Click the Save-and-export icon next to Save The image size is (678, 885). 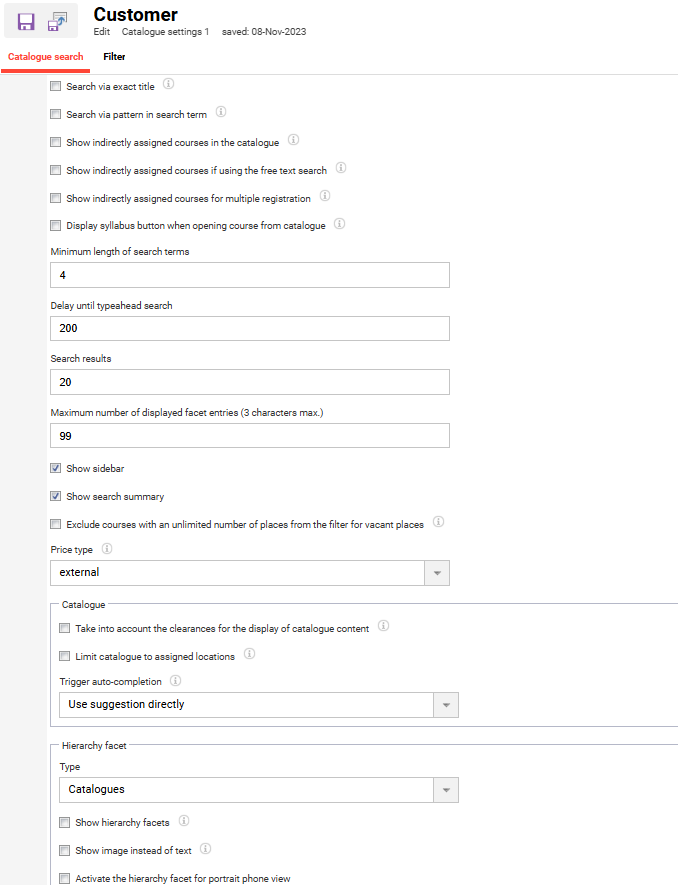click(x=55, y=20)
